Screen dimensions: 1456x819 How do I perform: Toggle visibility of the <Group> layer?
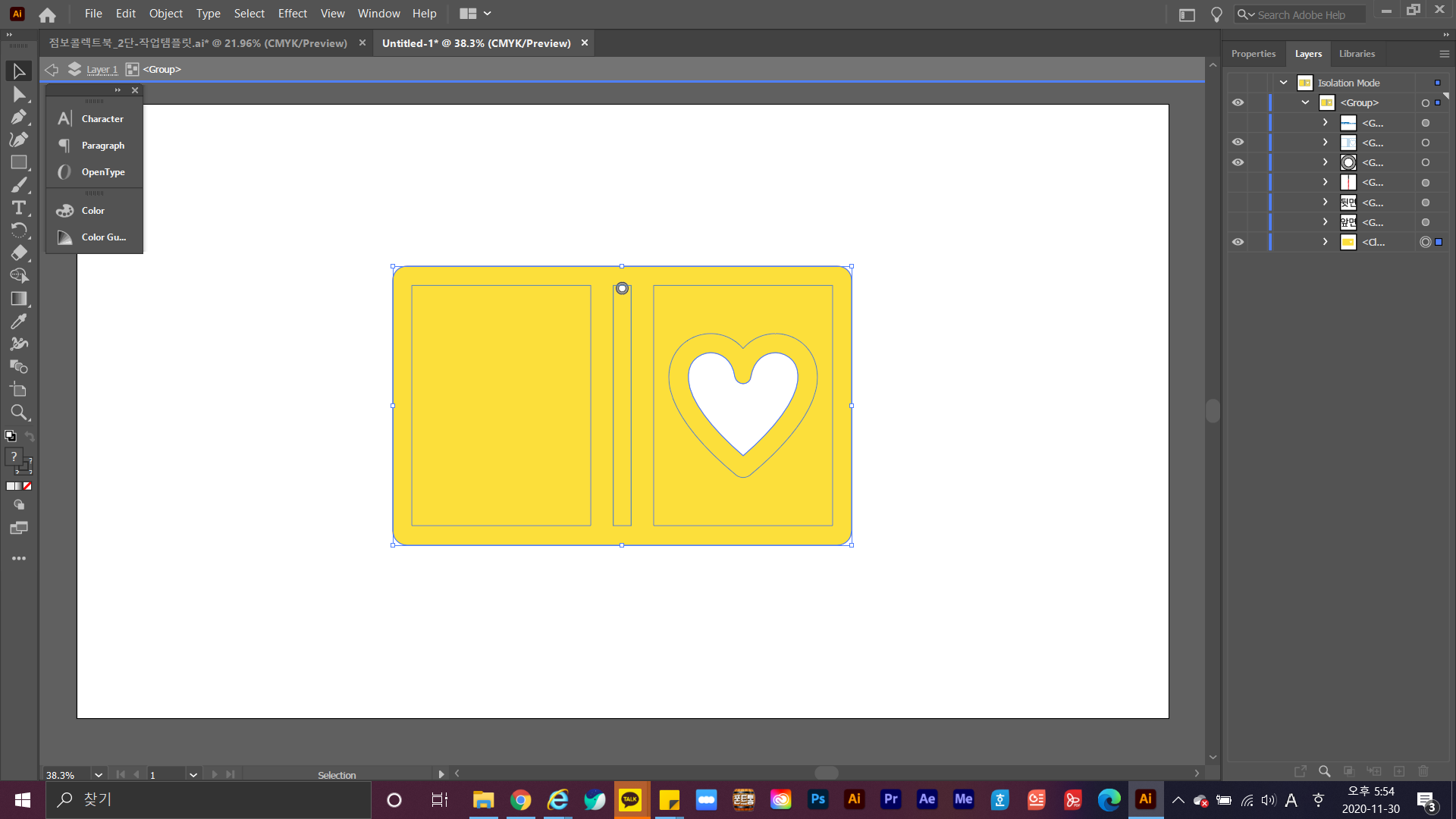point(1238,102)
